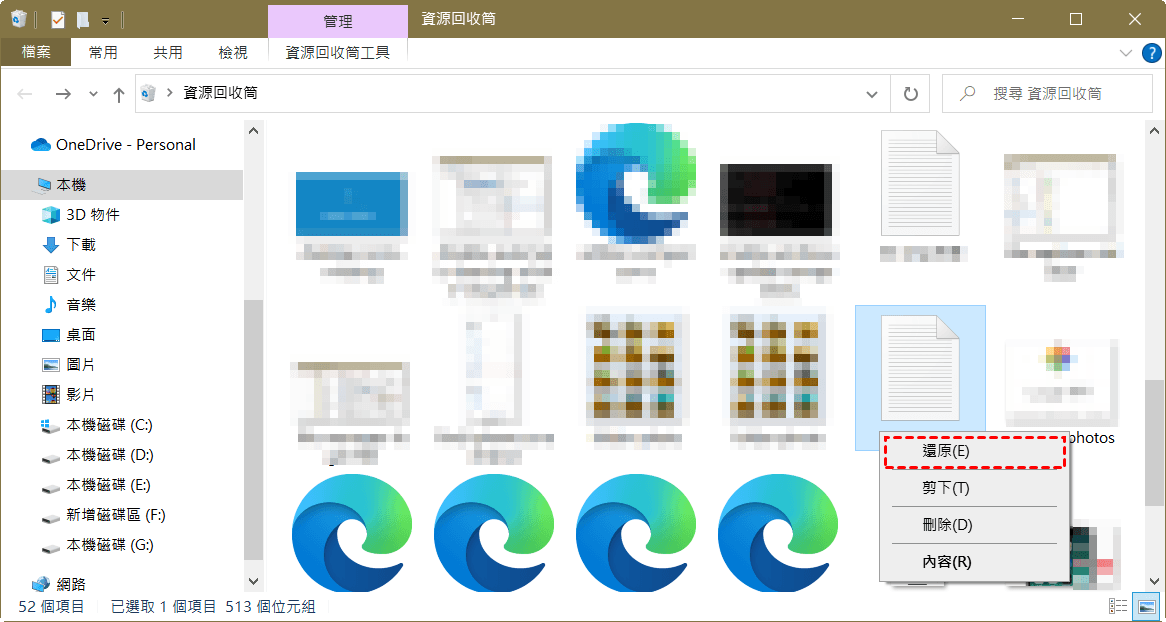
Task: Refresh the Recycle Bin view
Action: pyautogui.click(x=910, y=94)
